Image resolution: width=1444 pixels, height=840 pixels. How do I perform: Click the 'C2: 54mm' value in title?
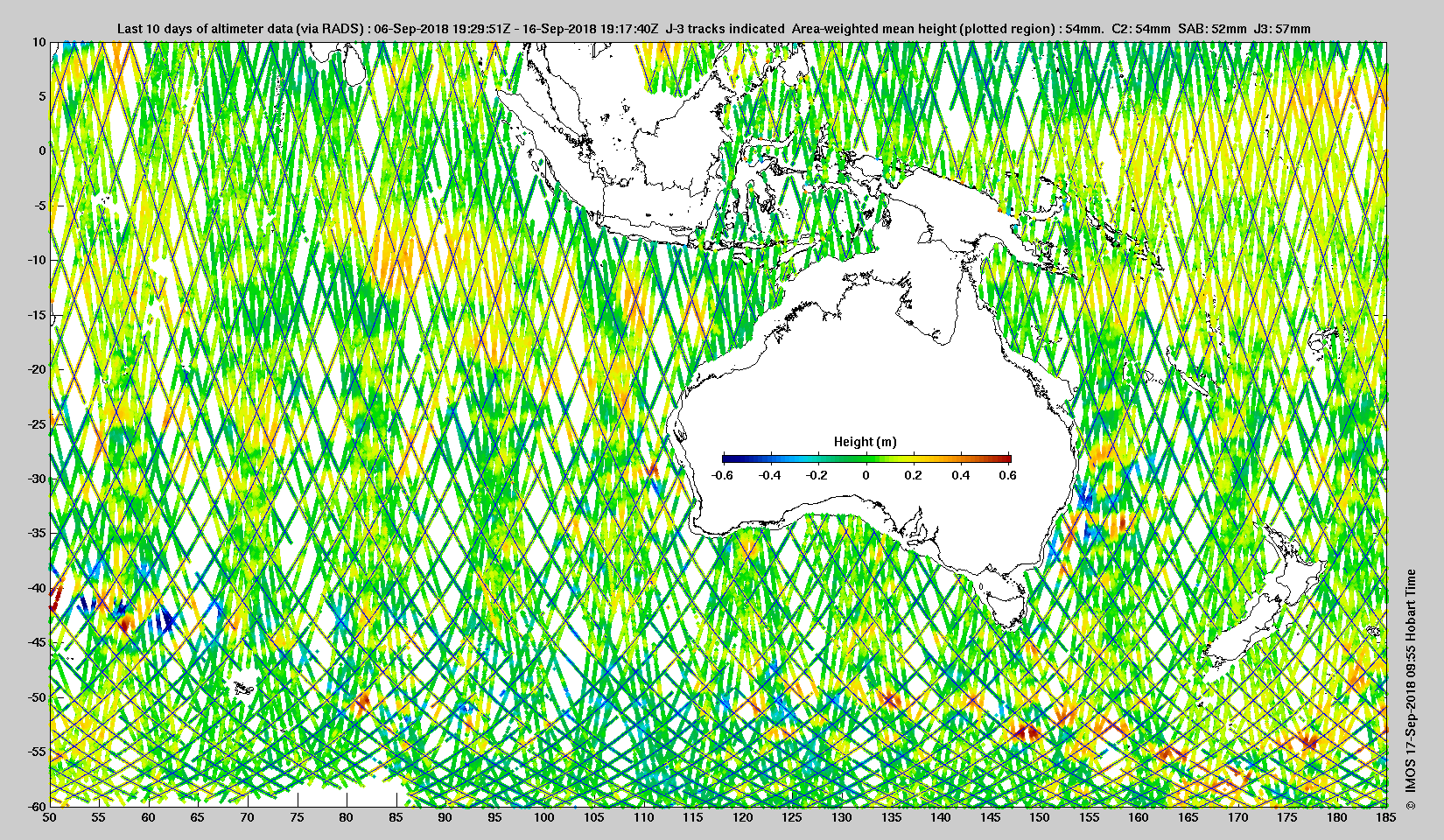pyautogui.click(x=1140, y=29)
